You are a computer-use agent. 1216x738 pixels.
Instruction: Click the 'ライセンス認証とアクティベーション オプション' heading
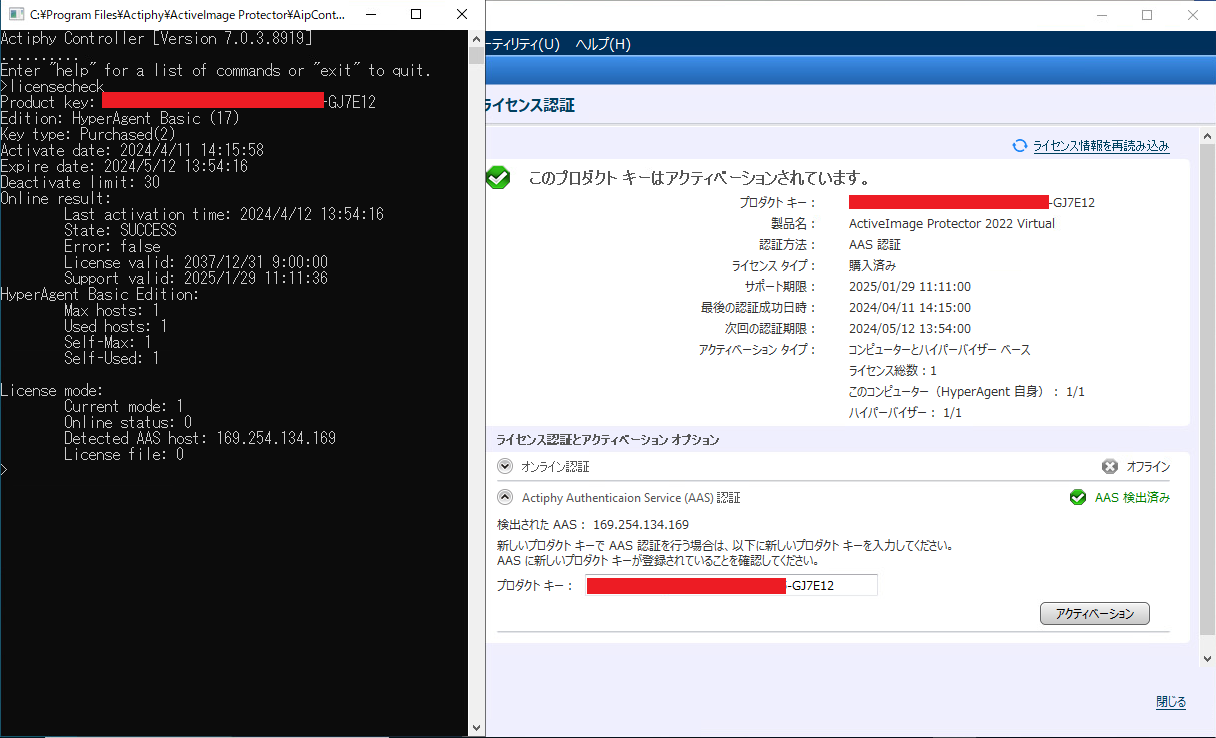click(x=608, y=440)
